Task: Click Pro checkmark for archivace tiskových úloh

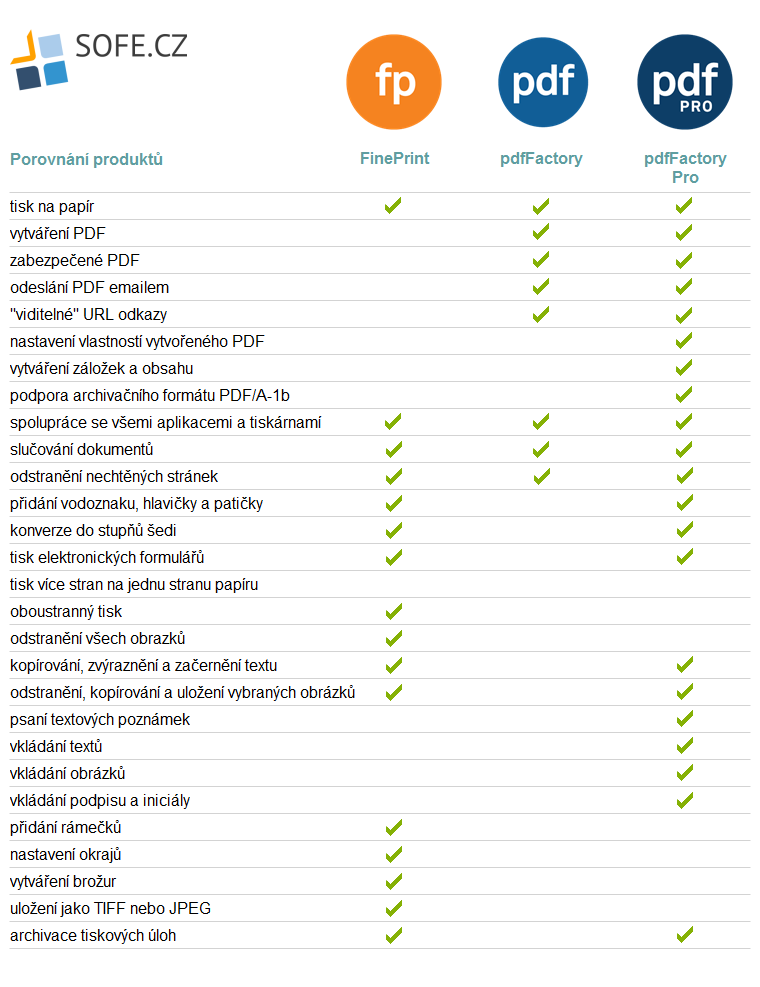Action: 684,935
